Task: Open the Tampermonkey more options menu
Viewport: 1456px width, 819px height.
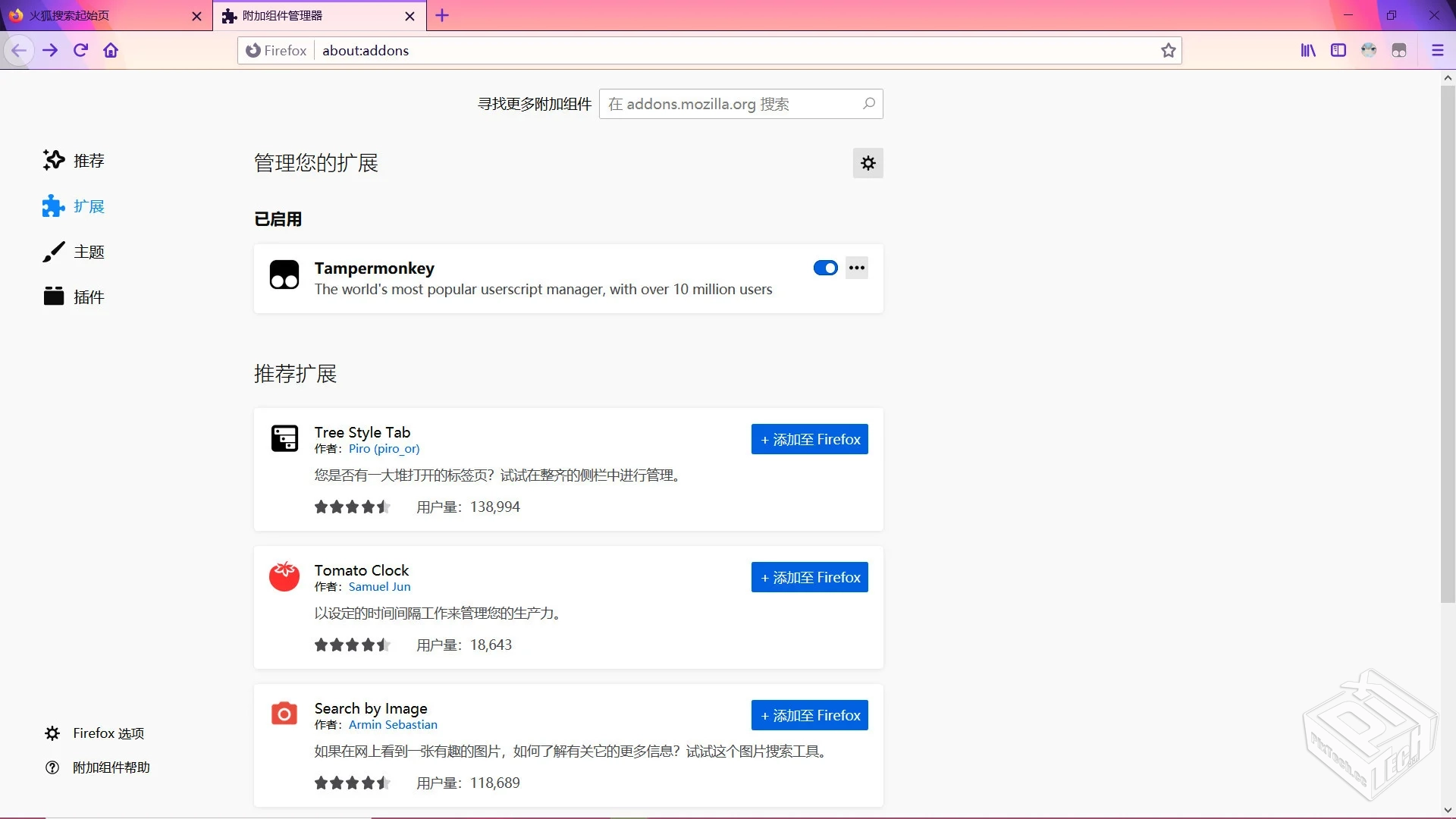Action: (x=857, y=268)
